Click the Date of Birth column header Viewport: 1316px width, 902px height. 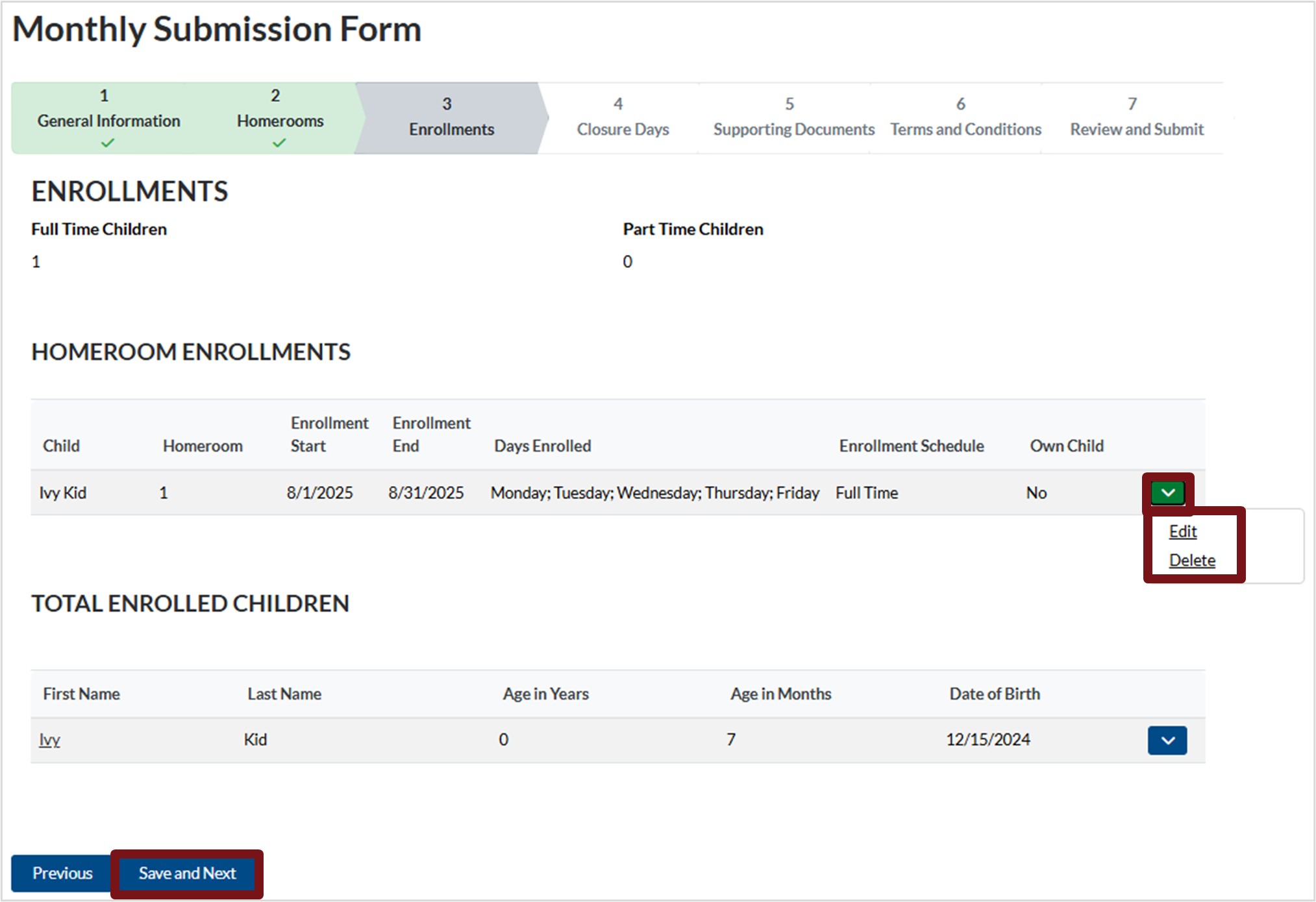pos(995,694)
